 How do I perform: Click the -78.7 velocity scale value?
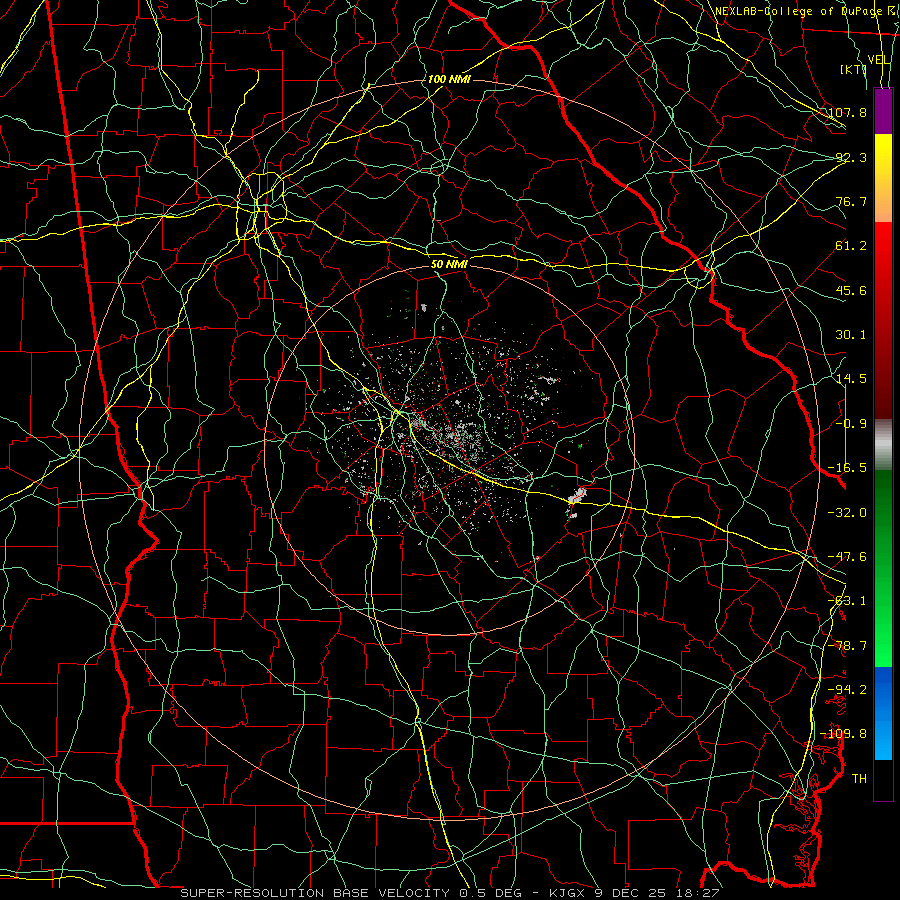tap(848, 646)
